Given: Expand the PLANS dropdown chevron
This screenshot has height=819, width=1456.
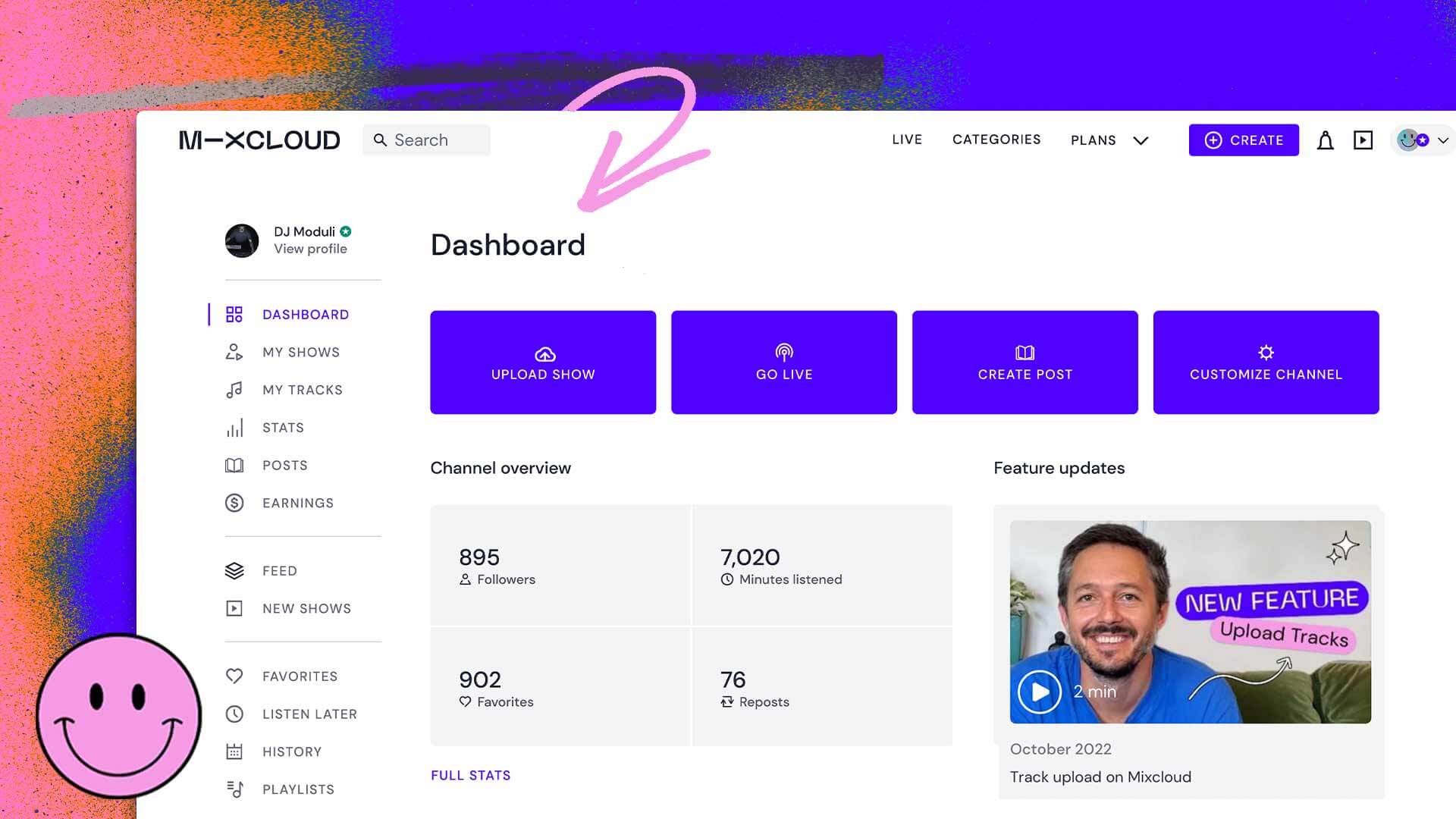Looking at the screenshot, I should (1141, 140).
